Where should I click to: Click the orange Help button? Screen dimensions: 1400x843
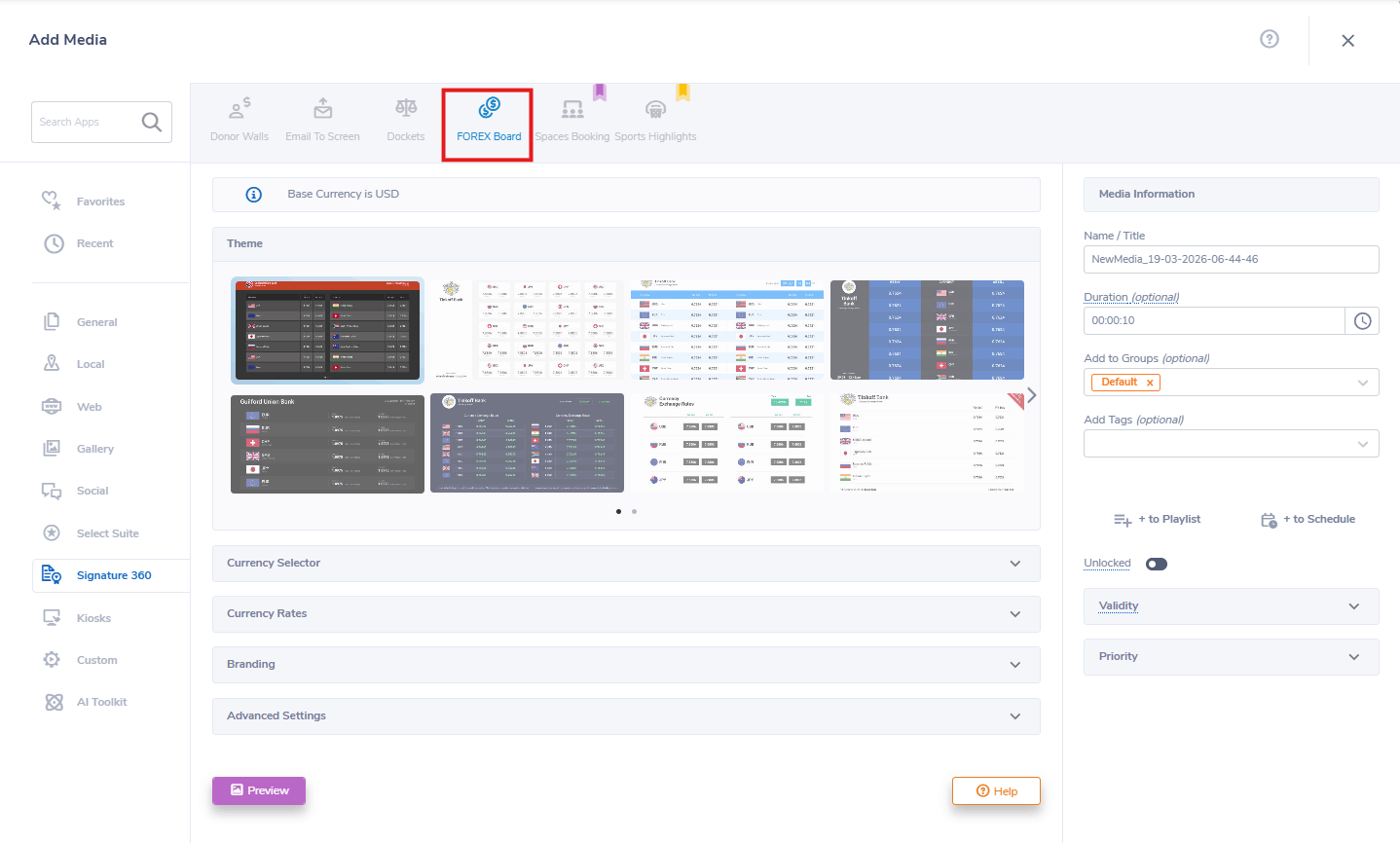pyautogui.click(x=996, y=791)
